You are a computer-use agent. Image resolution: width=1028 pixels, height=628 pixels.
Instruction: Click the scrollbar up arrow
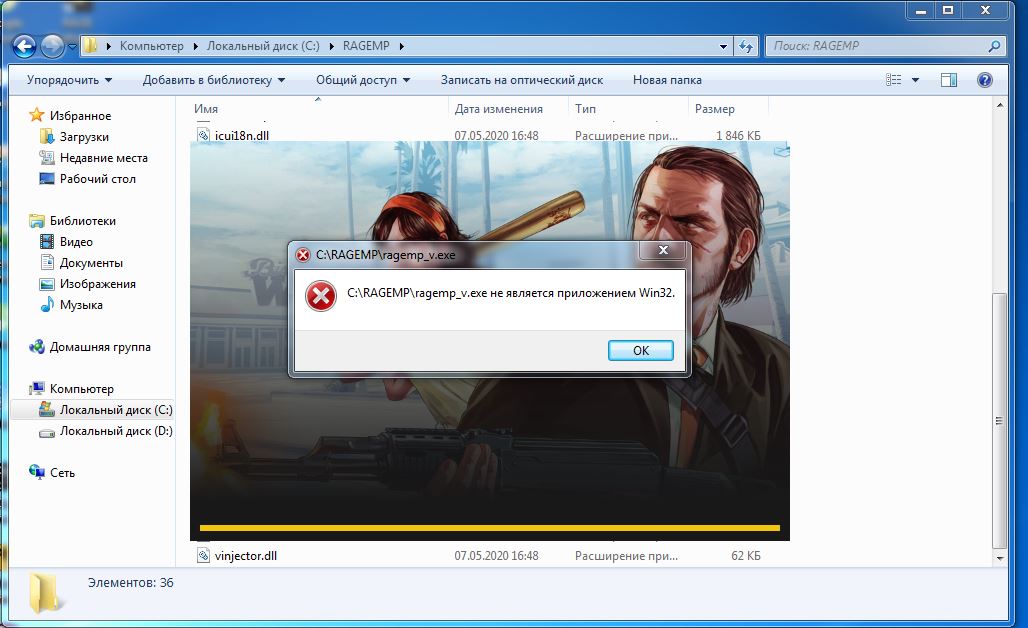[999, 105]
